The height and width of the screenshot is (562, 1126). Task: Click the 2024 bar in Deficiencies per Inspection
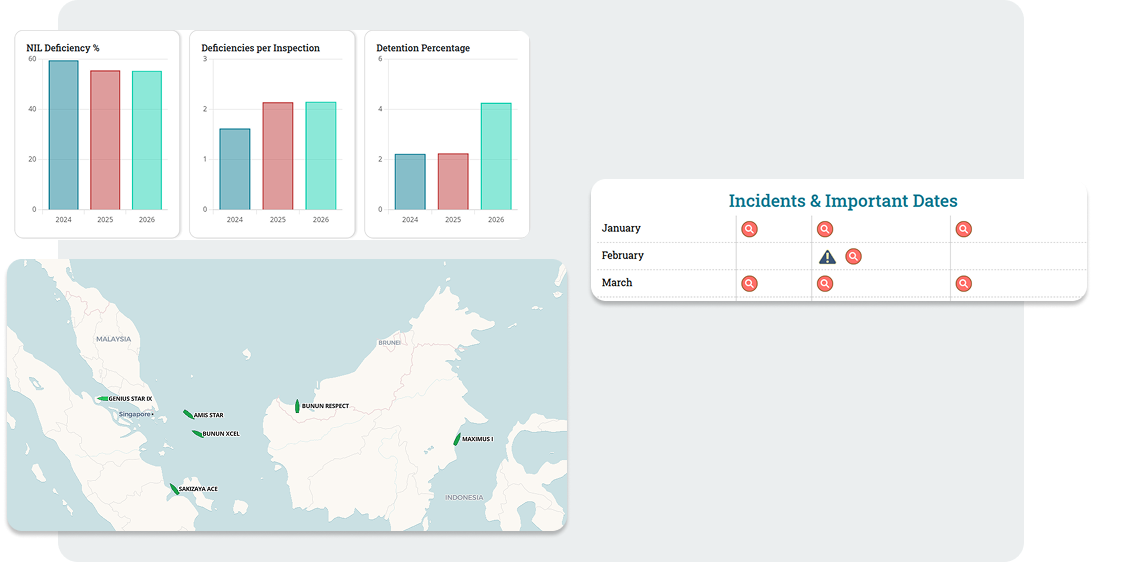pos(235,169)
